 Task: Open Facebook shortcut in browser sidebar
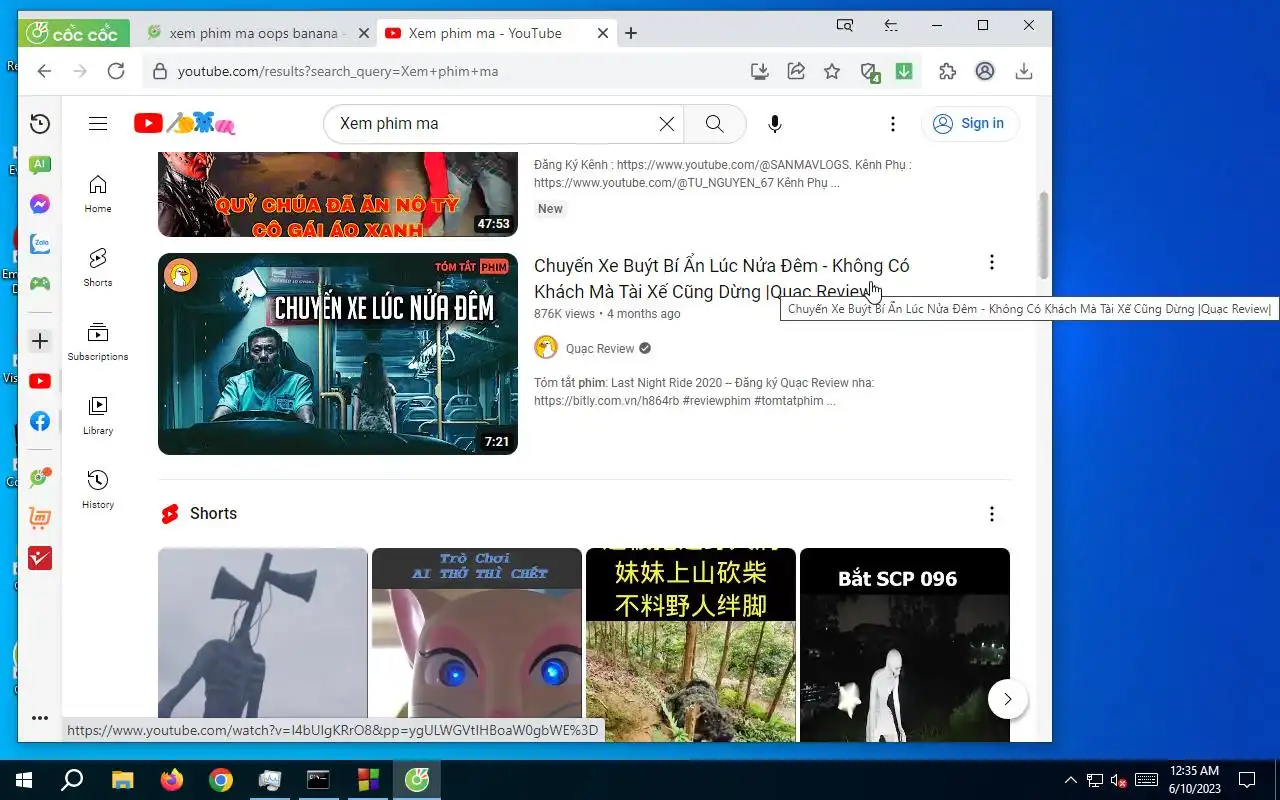(40, 421)
